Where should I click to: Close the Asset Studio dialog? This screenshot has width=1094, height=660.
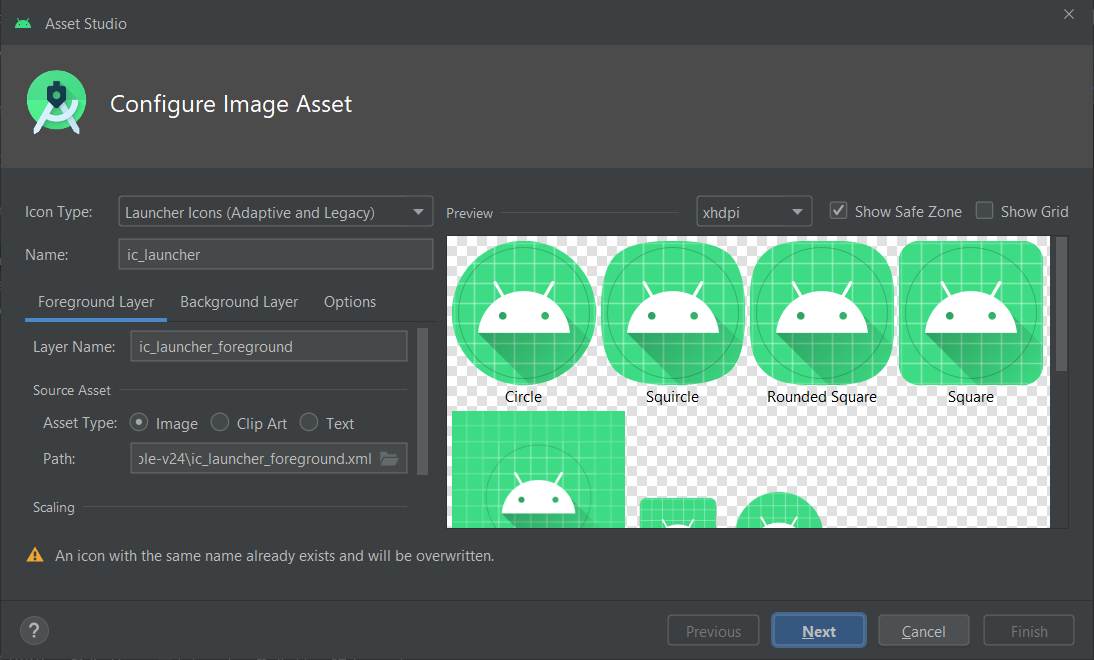click(x=1068, y=14)
